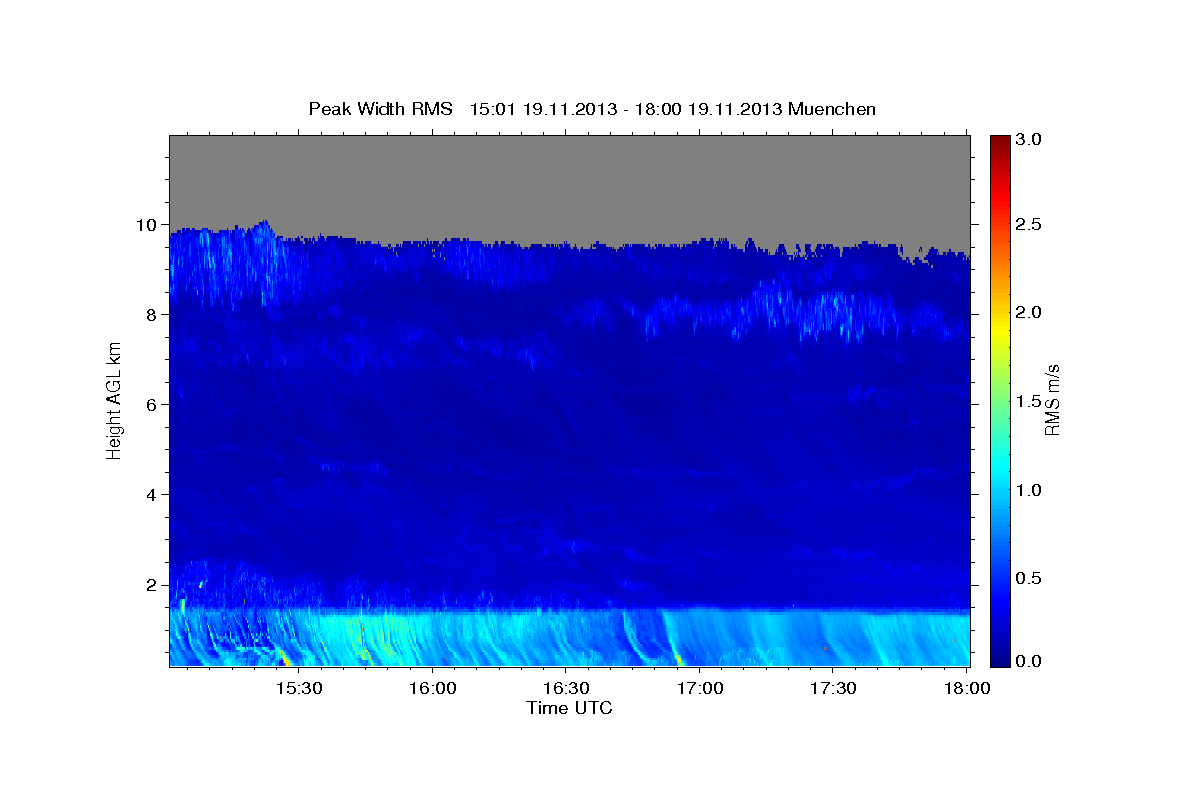This screenshot has width=1200, height=800.
Task: Click the 17:30 time tick label
Action: pos(832,688)
